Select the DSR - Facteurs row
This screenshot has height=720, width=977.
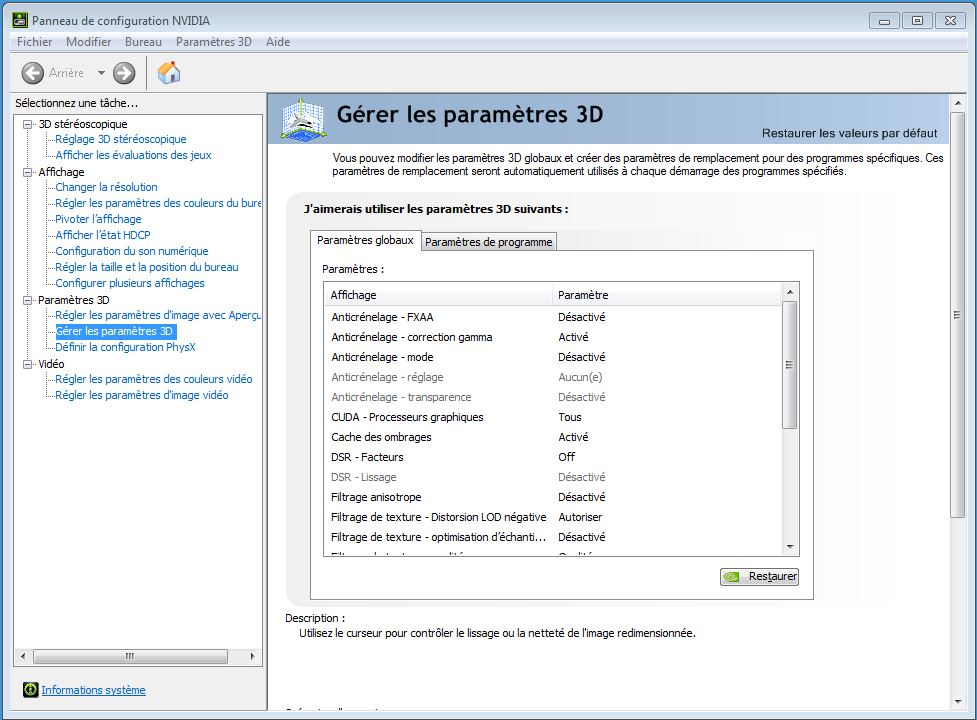553,457
